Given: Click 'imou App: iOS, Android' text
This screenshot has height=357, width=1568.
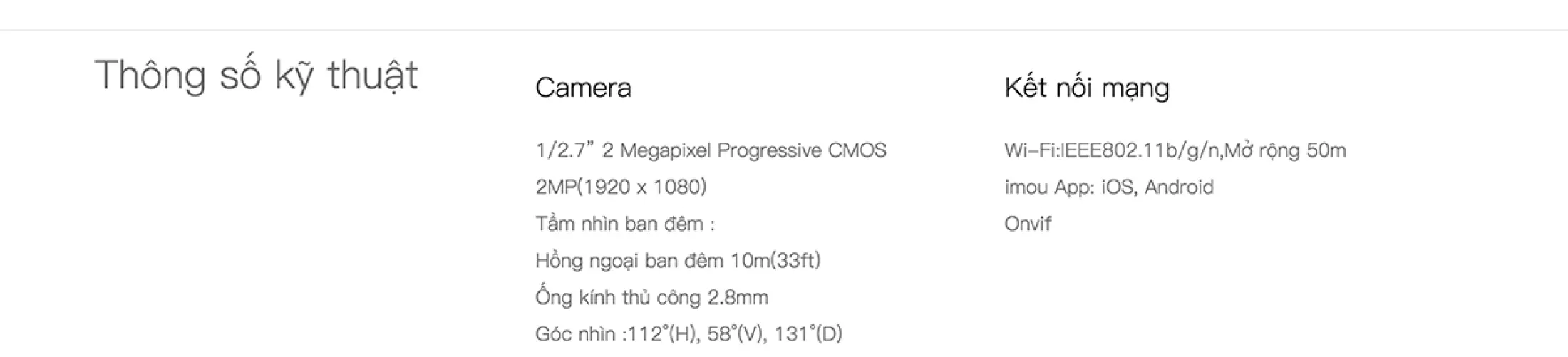Looking at the screenshot, I should [1109, 187].
